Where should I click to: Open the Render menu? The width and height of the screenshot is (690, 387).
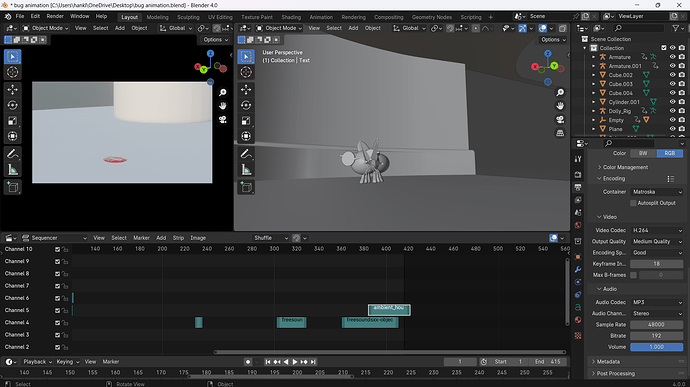pyautogui.click(x=55, y=16)
